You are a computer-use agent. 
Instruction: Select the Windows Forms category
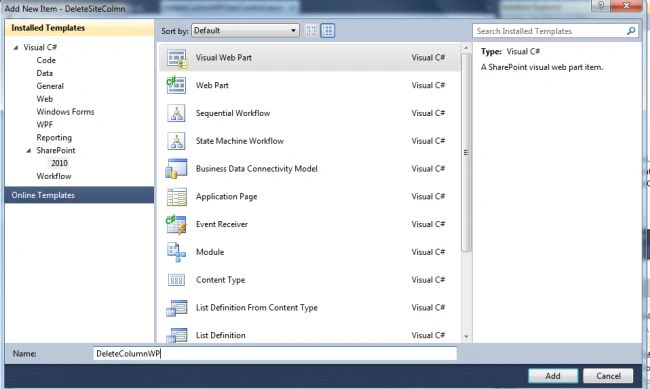pyautogui.click(x=65, y=112)
